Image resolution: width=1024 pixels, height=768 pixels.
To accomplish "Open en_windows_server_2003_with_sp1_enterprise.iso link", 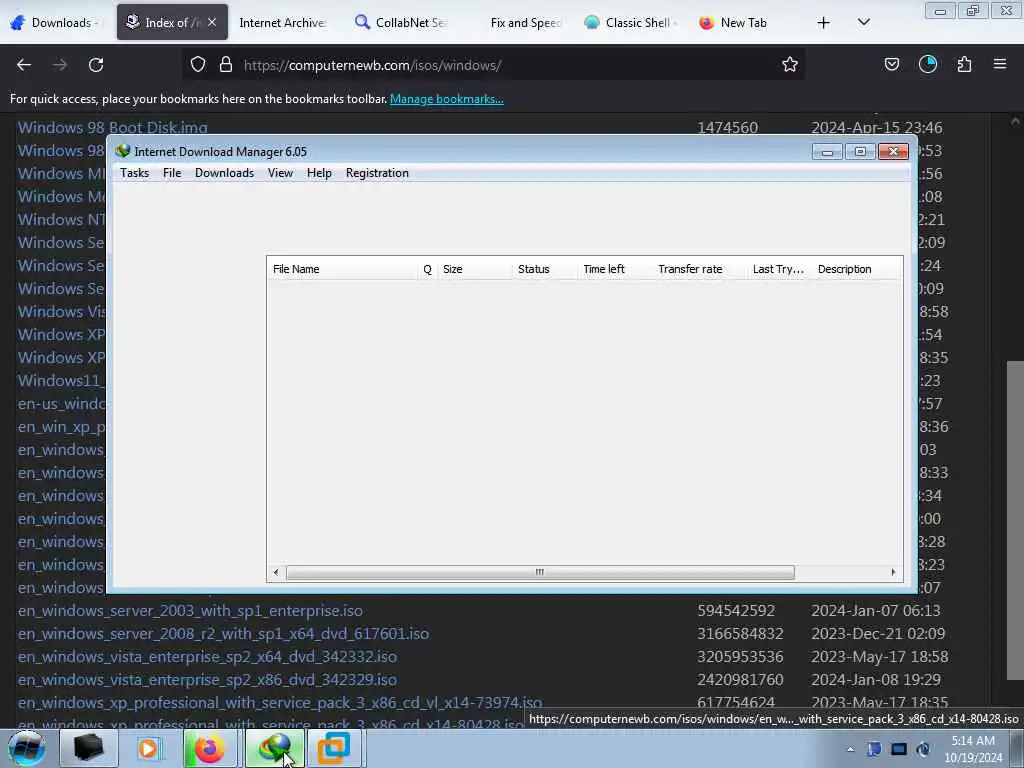I will point(190,611).
